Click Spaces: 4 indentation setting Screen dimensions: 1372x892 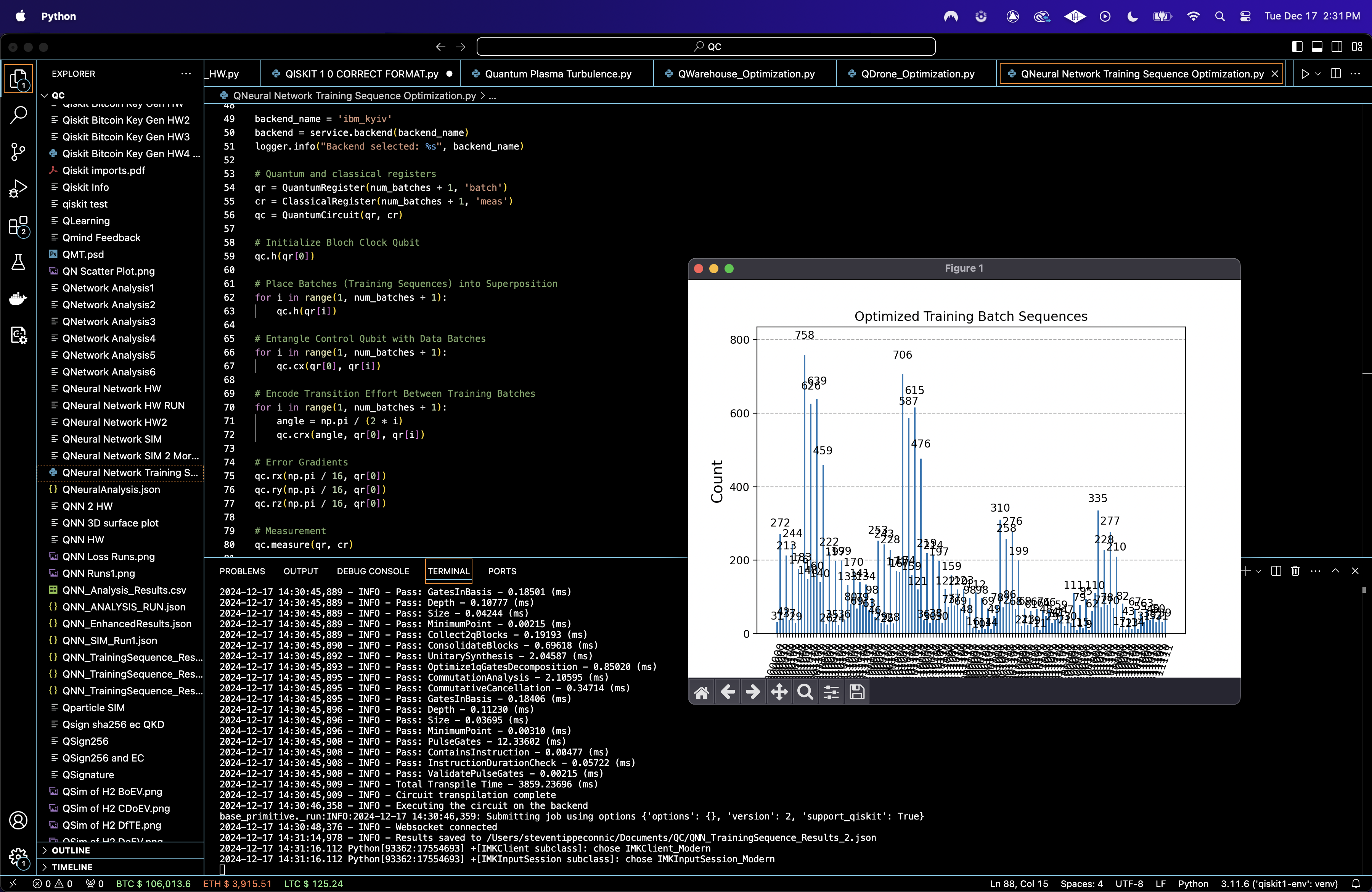point(1081,884)
